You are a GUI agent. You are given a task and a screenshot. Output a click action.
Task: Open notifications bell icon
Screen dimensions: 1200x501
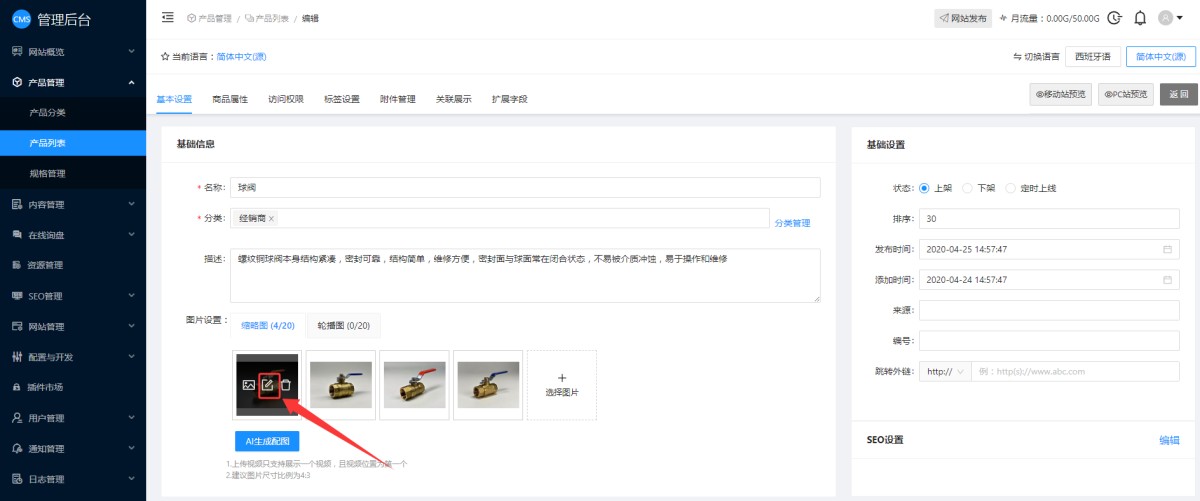pyautogui.click(x=1139, y=18)
